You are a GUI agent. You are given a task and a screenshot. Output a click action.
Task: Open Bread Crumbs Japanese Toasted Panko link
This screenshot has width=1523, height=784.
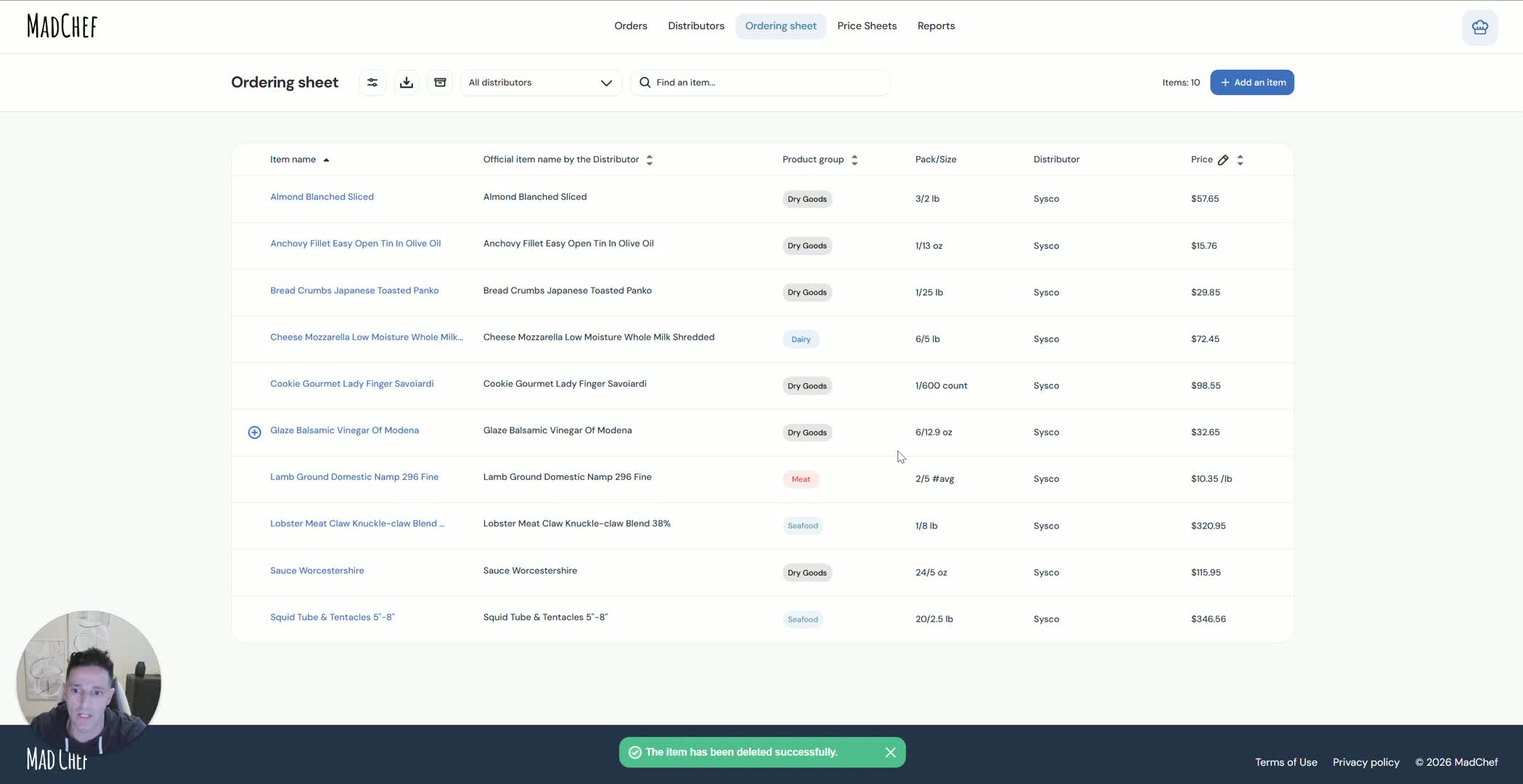[x=354, y=290]
